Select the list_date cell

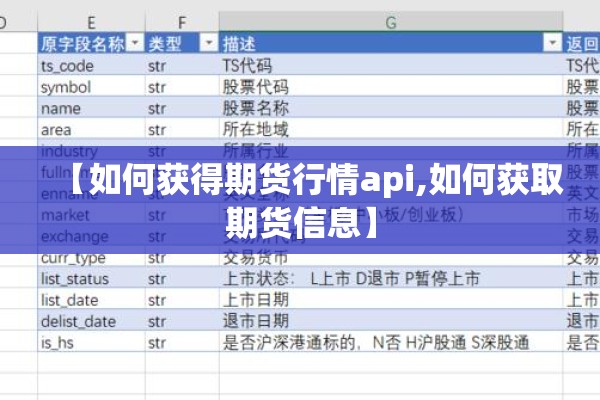click(x=91, y=299)
